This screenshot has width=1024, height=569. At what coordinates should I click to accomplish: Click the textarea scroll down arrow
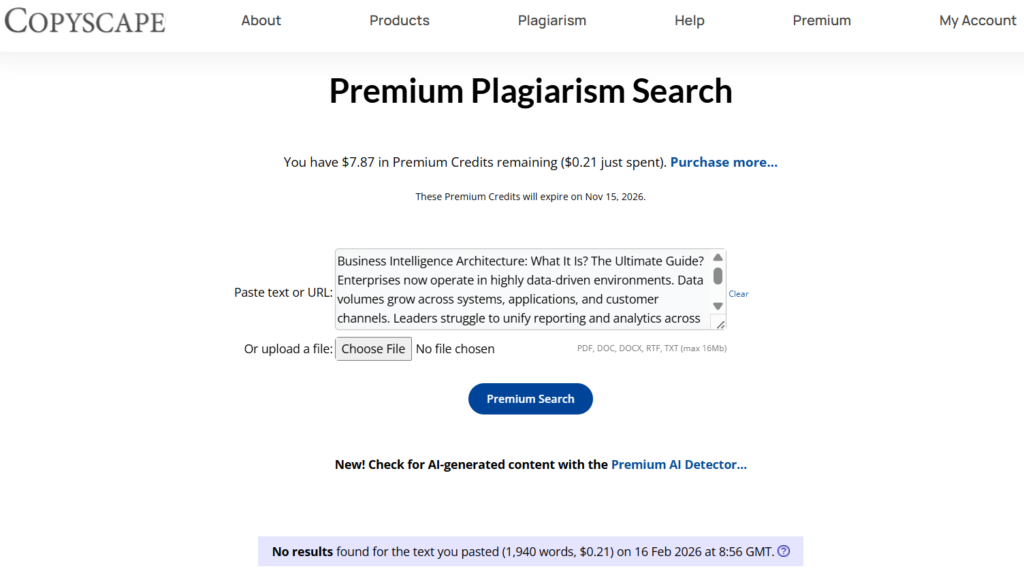click(x=718, y=306)
